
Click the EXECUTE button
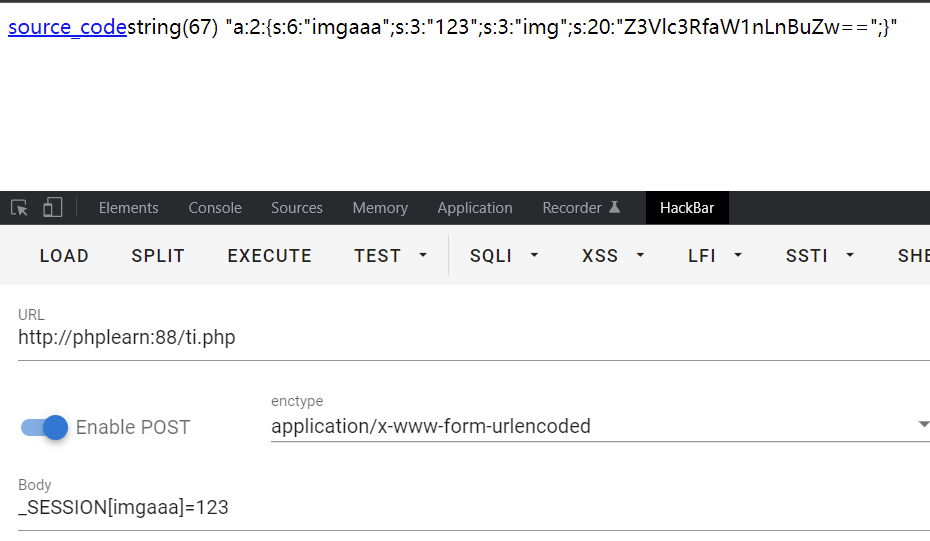(x=270, y=256)
